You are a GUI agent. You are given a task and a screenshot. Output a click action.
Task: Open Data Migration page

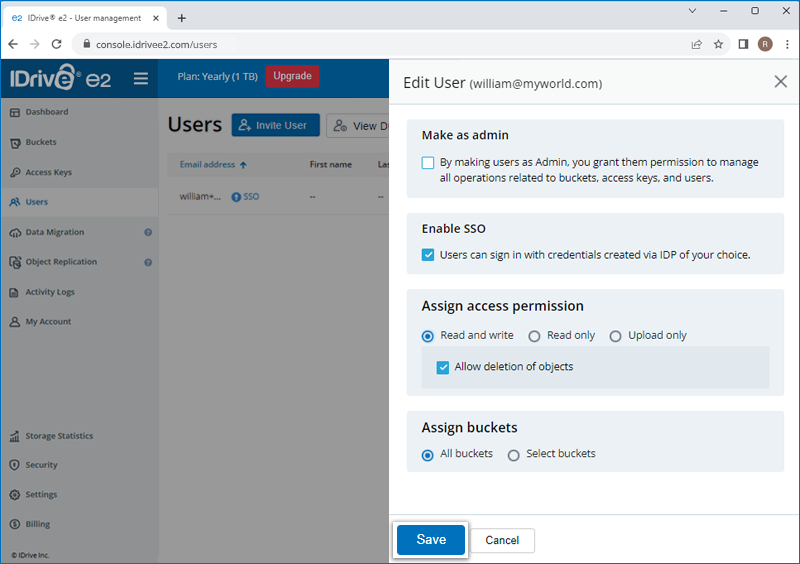pos(54,232)
